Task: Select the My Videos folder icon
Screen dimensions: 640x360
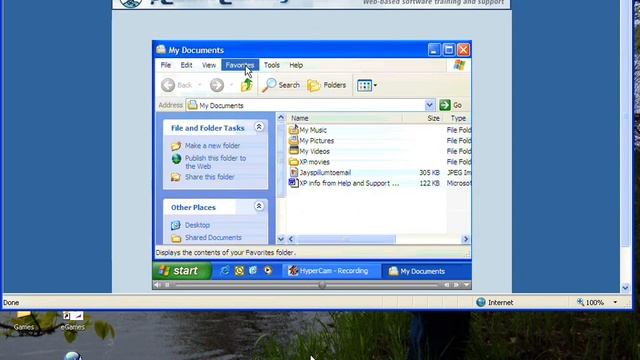Action: 293,151
